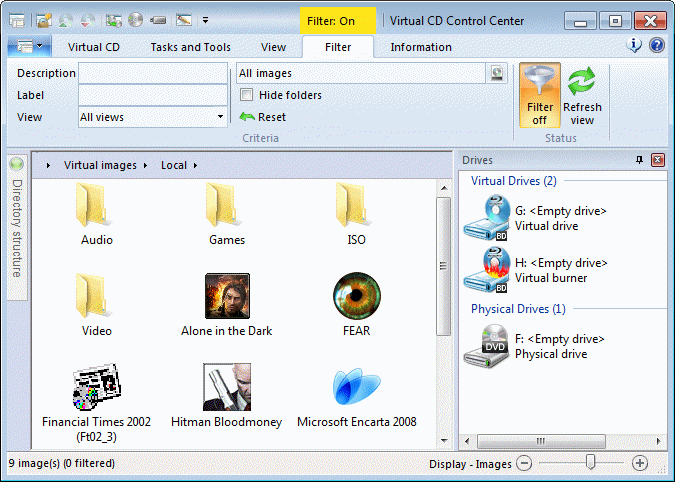Click the zoom slider handle
The image size is (675, 482).
591,462
